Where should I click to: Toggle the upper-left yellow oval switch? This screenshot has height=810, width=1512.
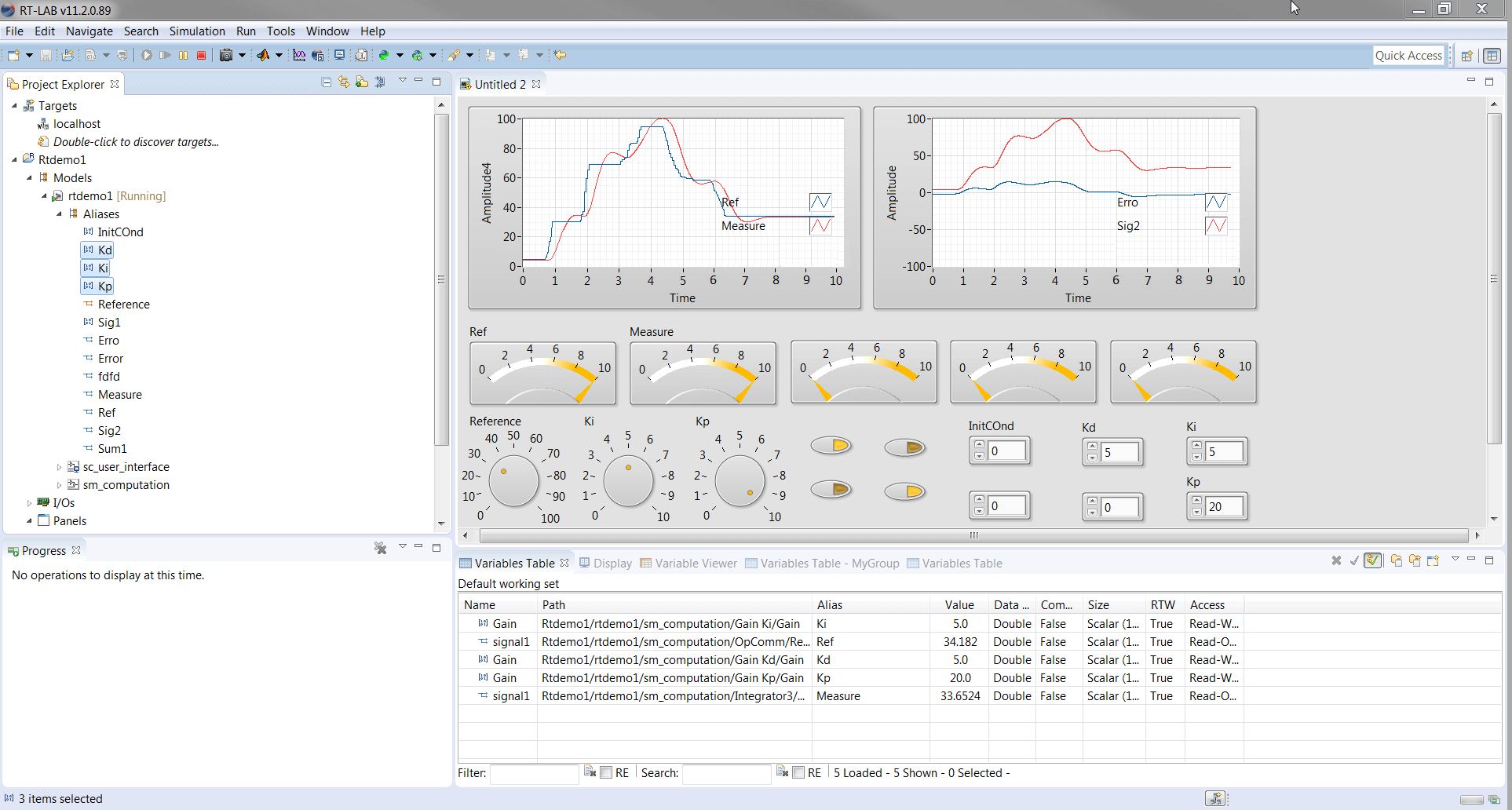click(x=831, y=446)
